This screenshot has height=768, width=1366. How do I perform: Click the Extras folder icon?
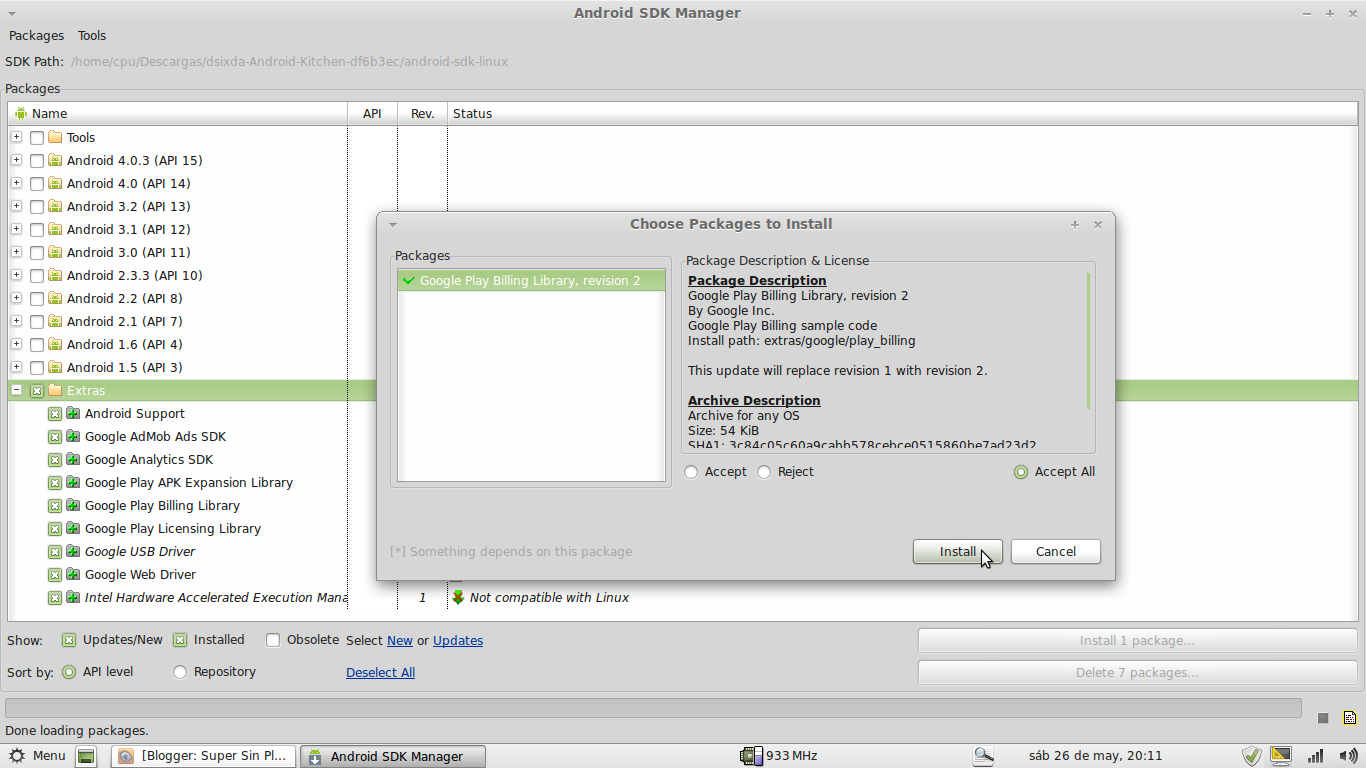click(55, 390)
